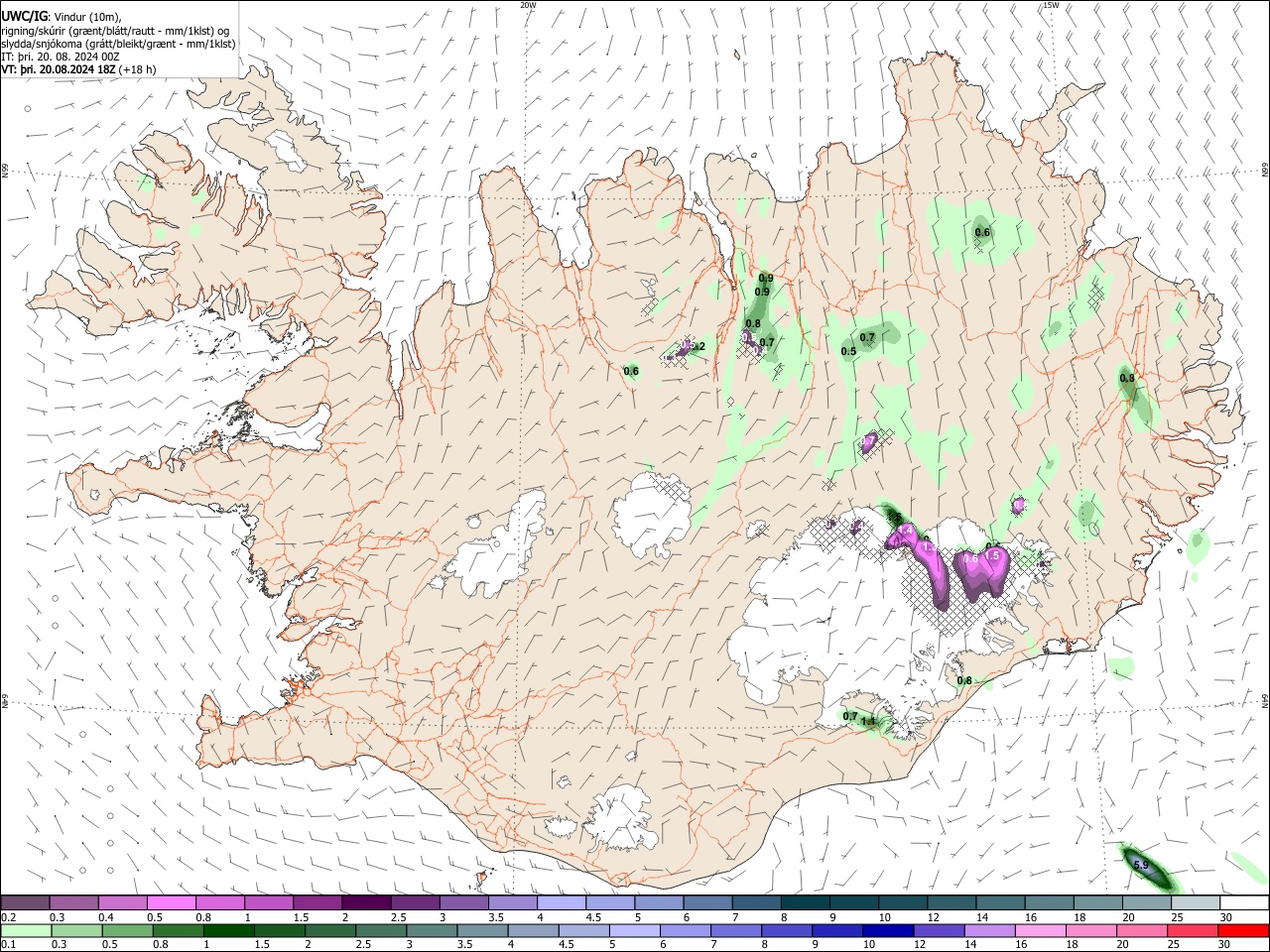Viewport: 1270px width, 952px height.
Task: Click the '30' label in the upper legend row
Action: point(1226,917)
